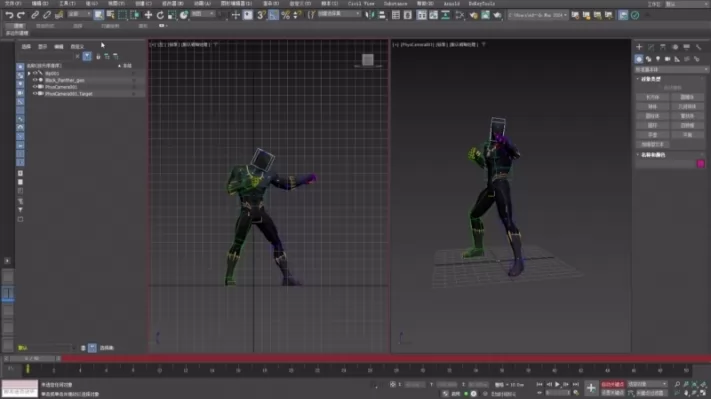Click the Zoom magnifier viewport control
Viewport: 711px width, 399px height.
click(x=677, y=384)
